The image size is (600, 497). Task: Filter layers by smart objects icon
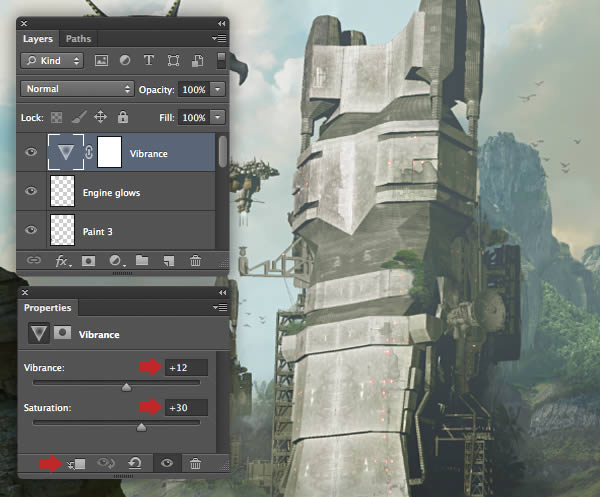(x=197, y=60)
